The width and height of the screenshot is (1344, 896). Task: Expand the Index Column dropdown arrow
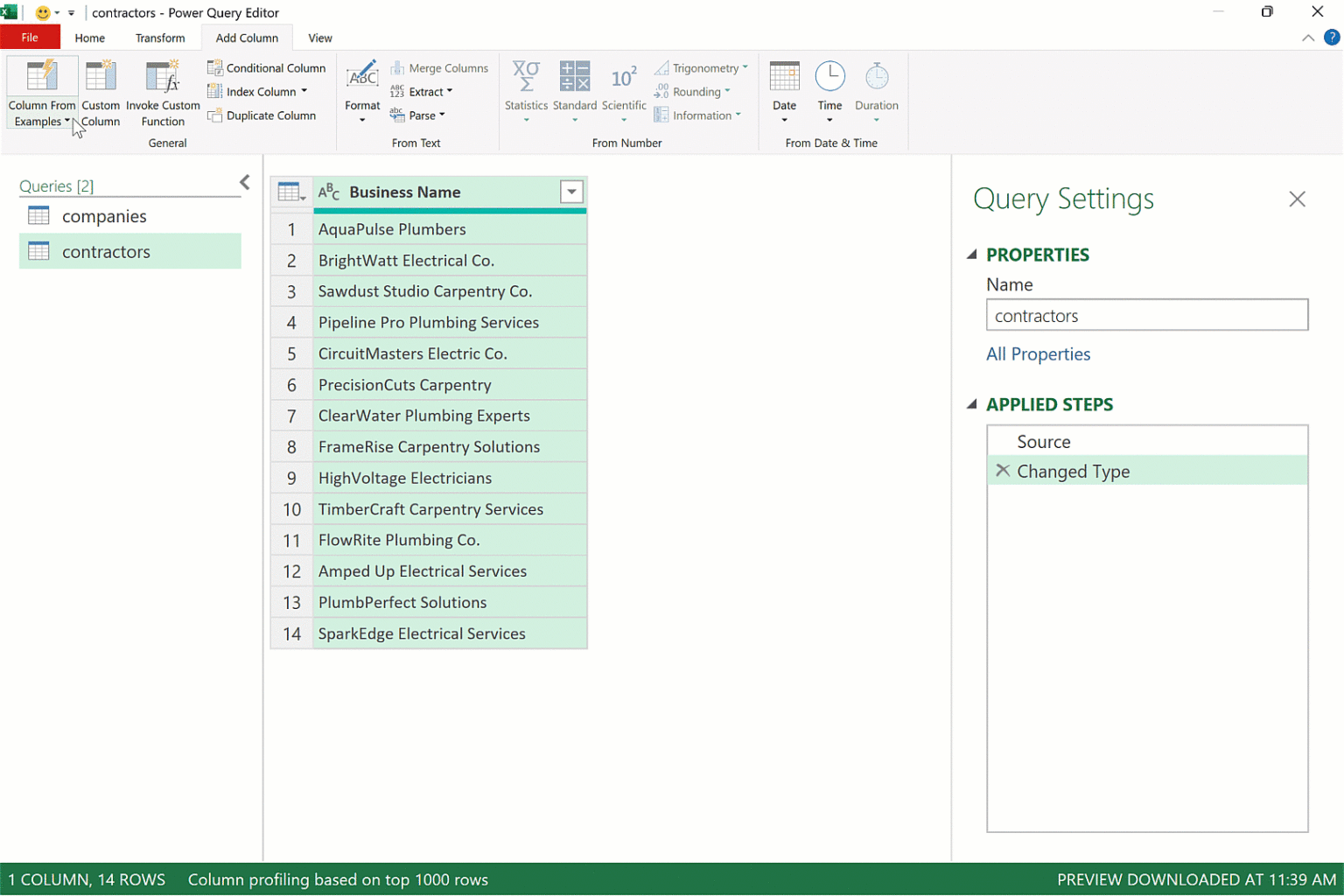(x=304, y=91)
